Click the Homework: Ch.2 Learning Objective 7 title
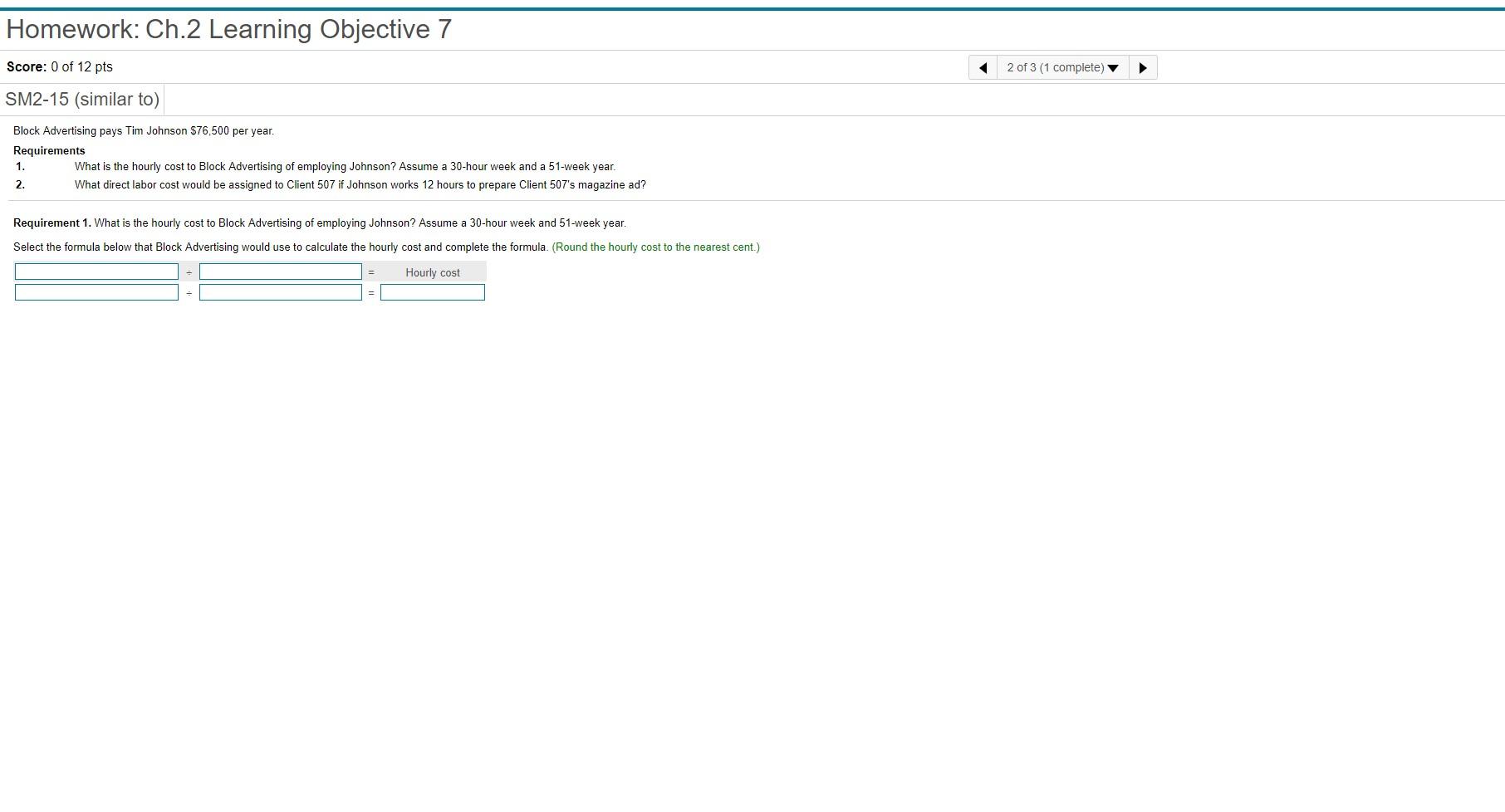 click(x=228, y=28)
